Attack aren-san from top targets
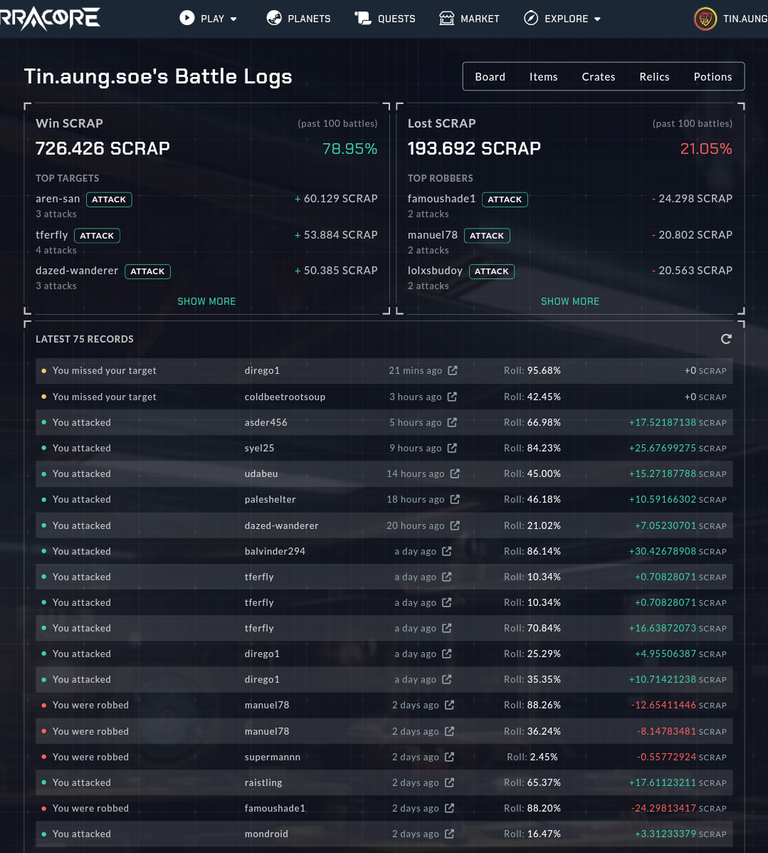The height and width of the screenshot is (853, 768). pos(109,200)
